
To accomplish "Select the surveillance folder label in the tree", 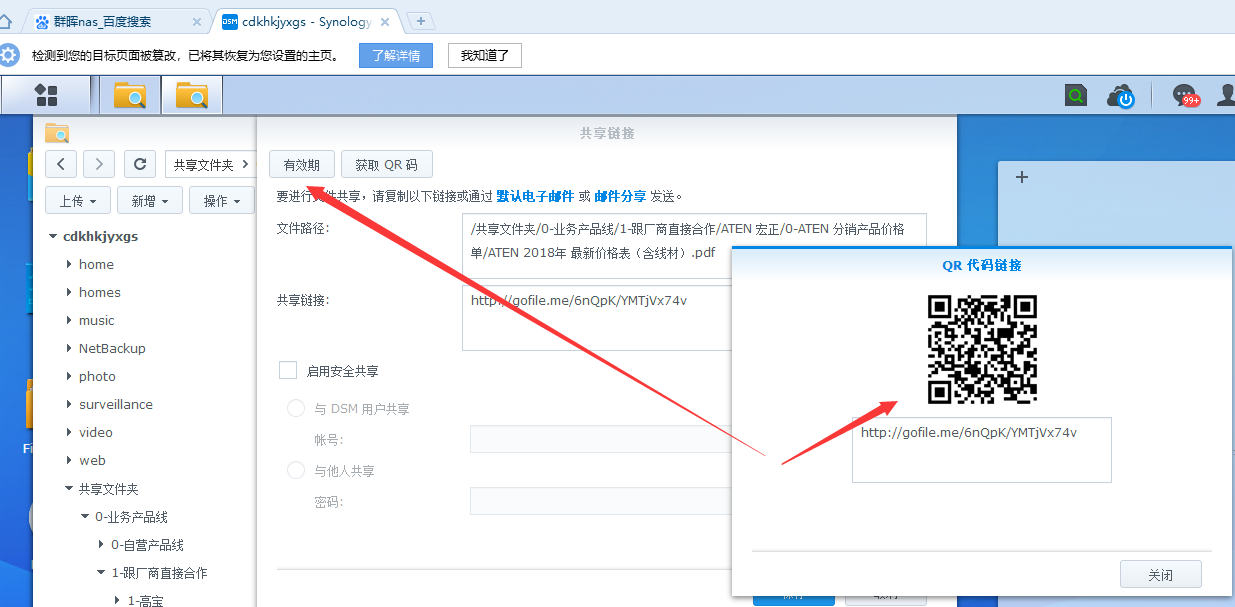I will [116, 404].
